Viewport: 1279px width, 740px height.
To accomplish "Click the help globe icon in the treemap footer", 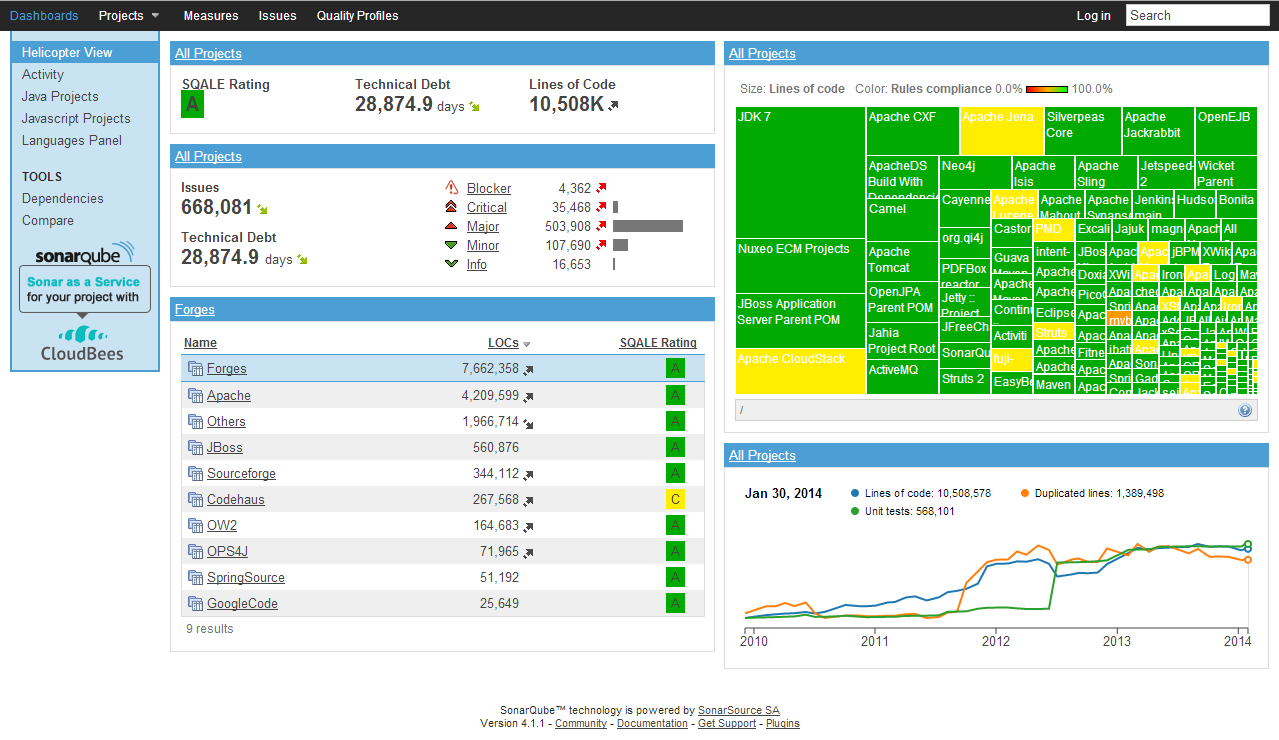I will (x=1244, y=409).
